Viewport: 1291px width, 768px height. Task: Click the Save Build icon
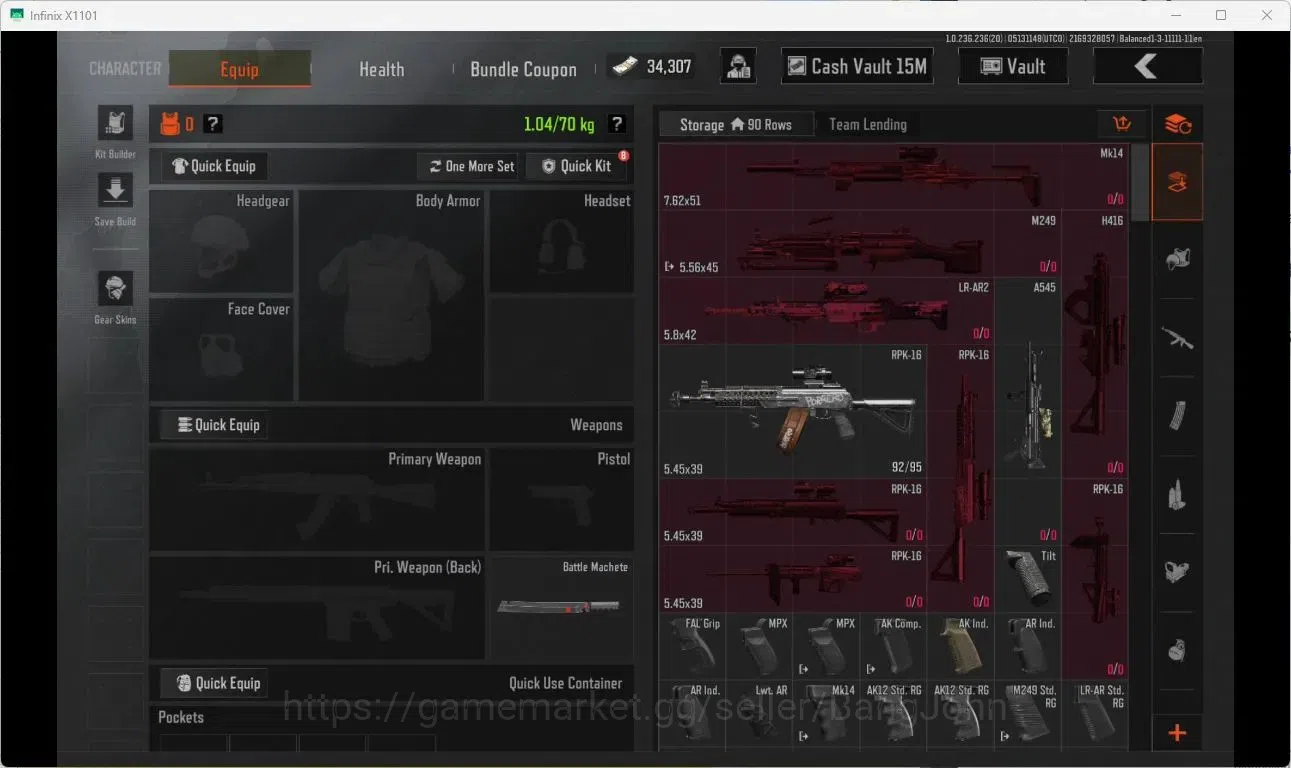pos(115,190)
